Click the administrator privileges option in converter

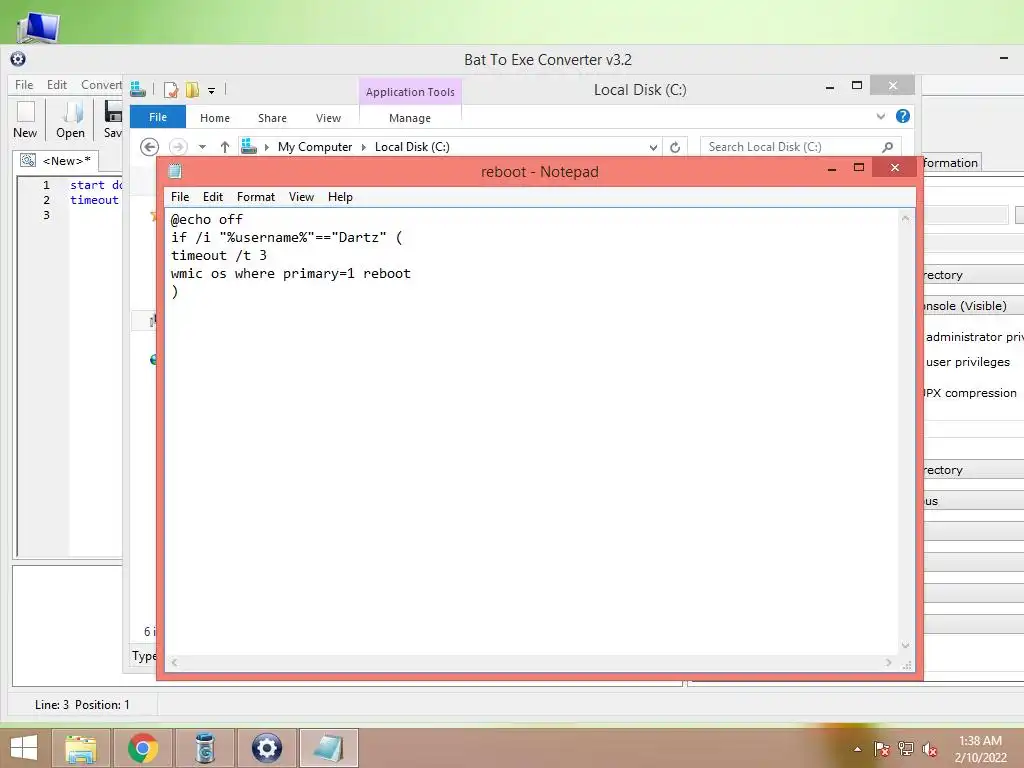pos(974,337)
